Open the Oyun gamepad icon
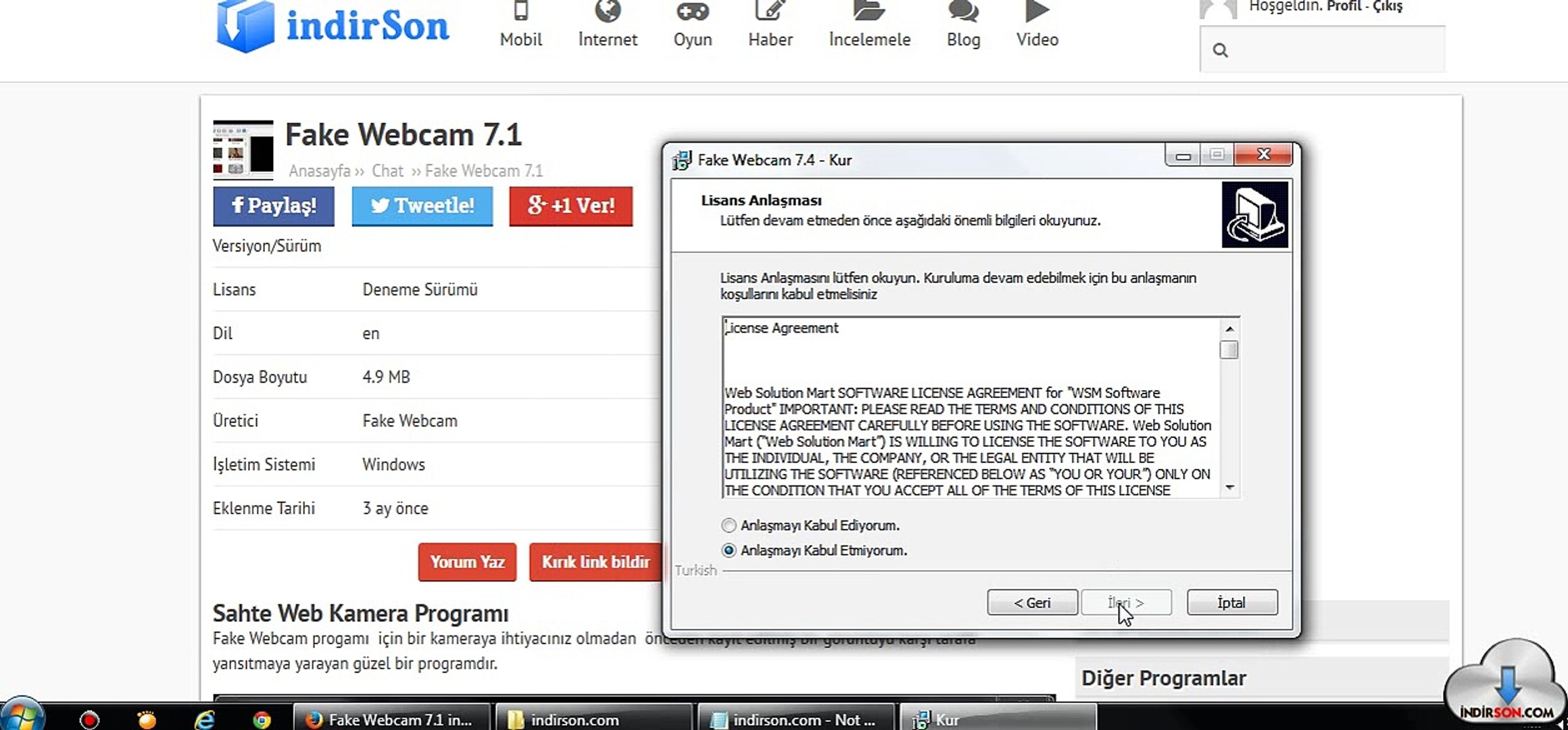 click(693, 11)
